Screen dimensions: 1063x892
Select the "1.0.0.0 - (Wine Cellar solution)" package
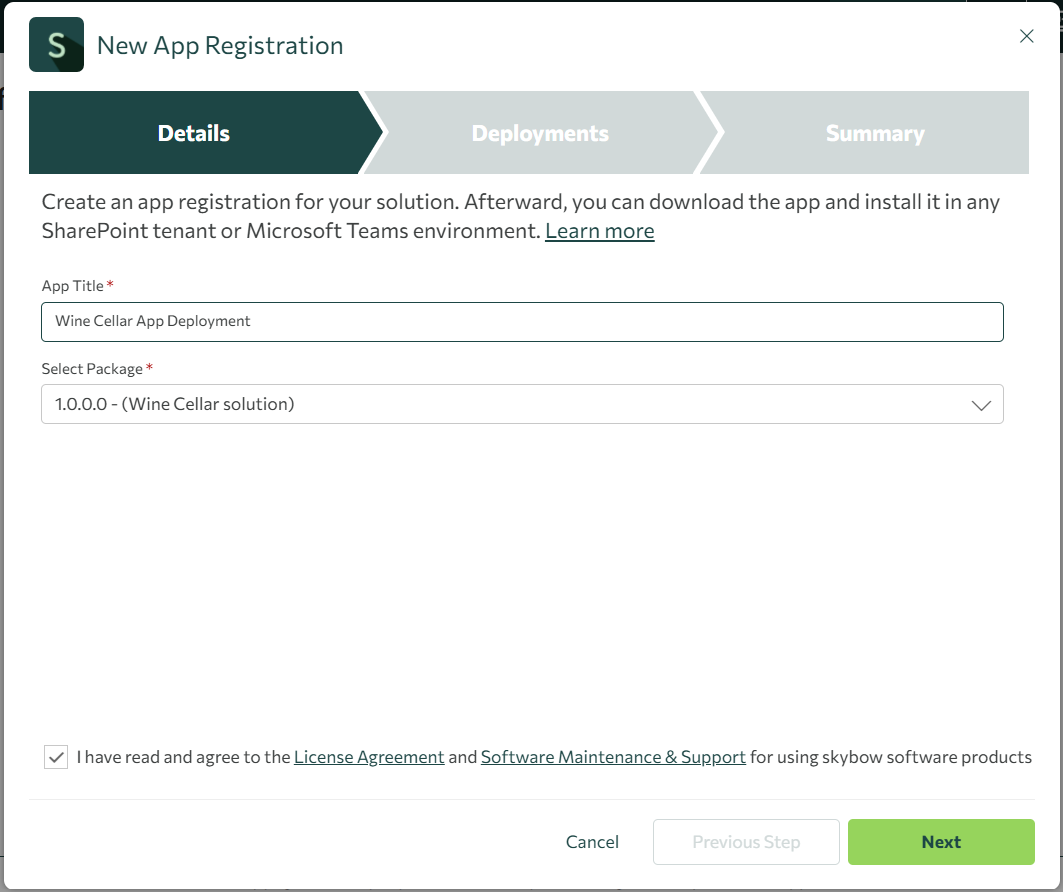click(x=522, y=404)
